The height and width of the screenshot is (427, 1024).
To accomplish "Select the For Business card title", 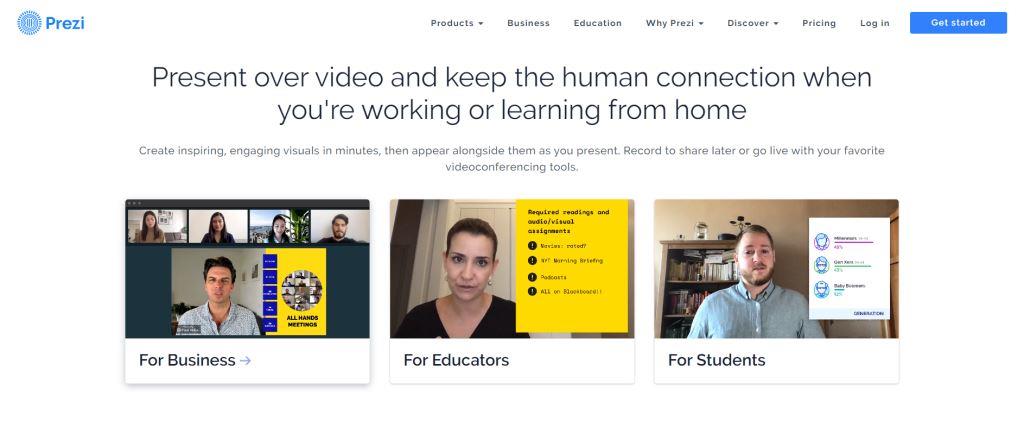I will [187, 360].
